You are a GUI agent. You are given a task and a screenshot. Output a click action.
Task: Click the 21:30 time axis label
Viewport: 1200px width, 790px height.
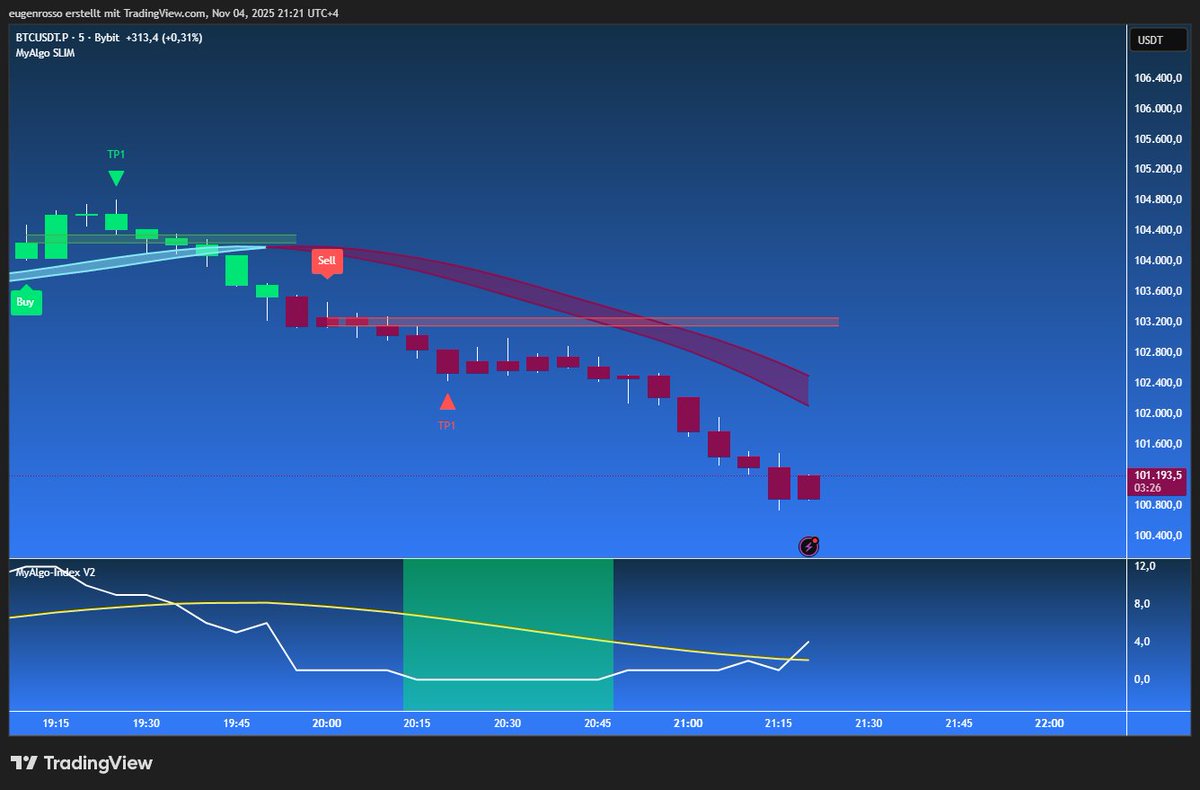click(868, 723)
